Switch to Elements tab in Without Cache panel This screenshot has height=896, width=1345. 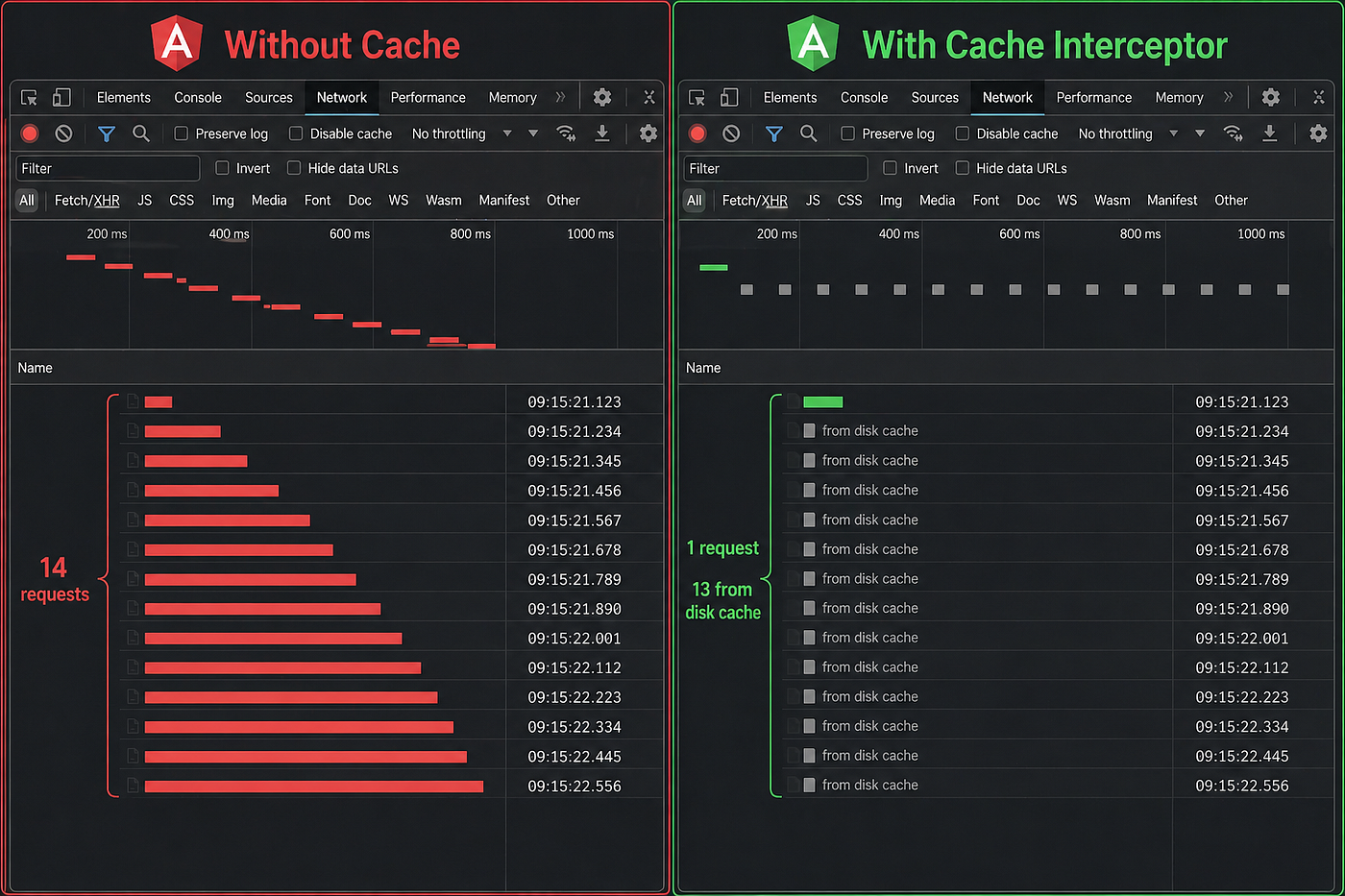click(124, 97)
